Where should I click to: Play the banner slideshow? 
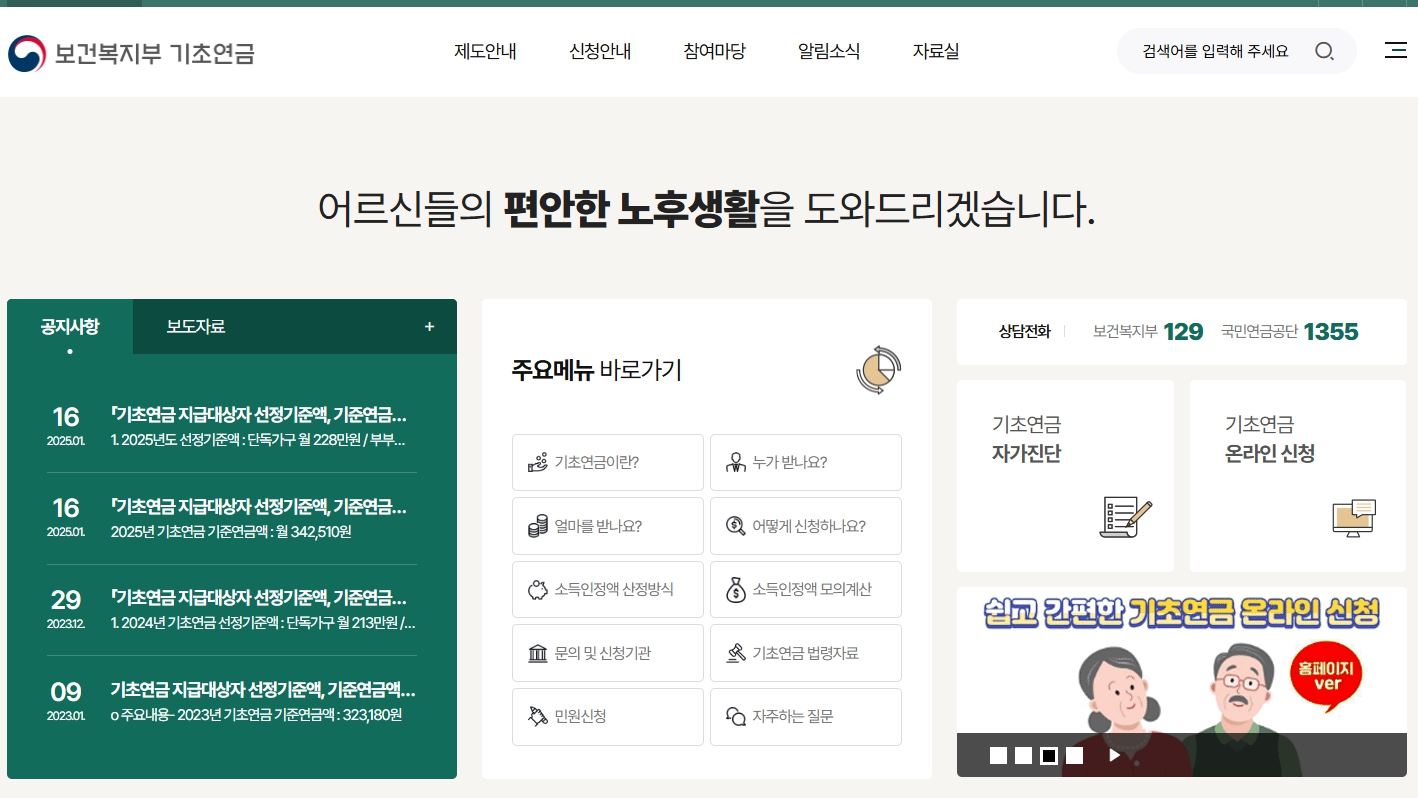(x=1115, y=755)
